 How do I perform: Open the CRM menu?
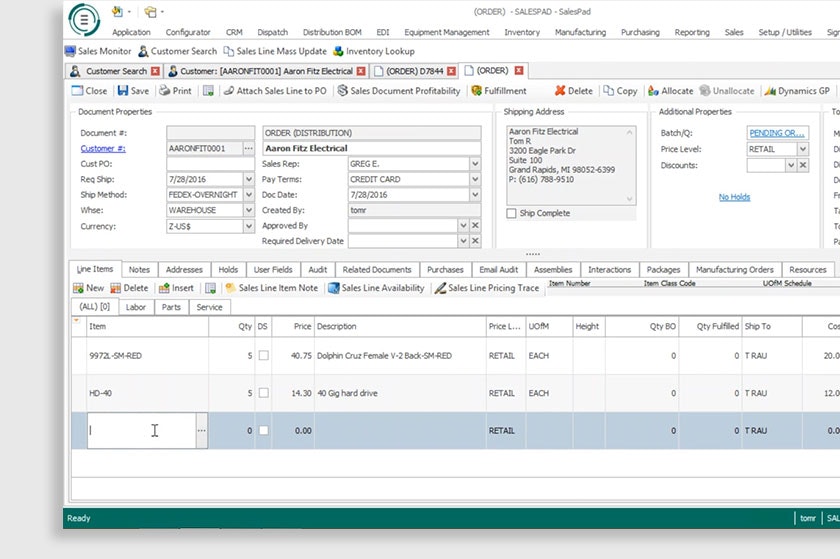pos(234,32)
